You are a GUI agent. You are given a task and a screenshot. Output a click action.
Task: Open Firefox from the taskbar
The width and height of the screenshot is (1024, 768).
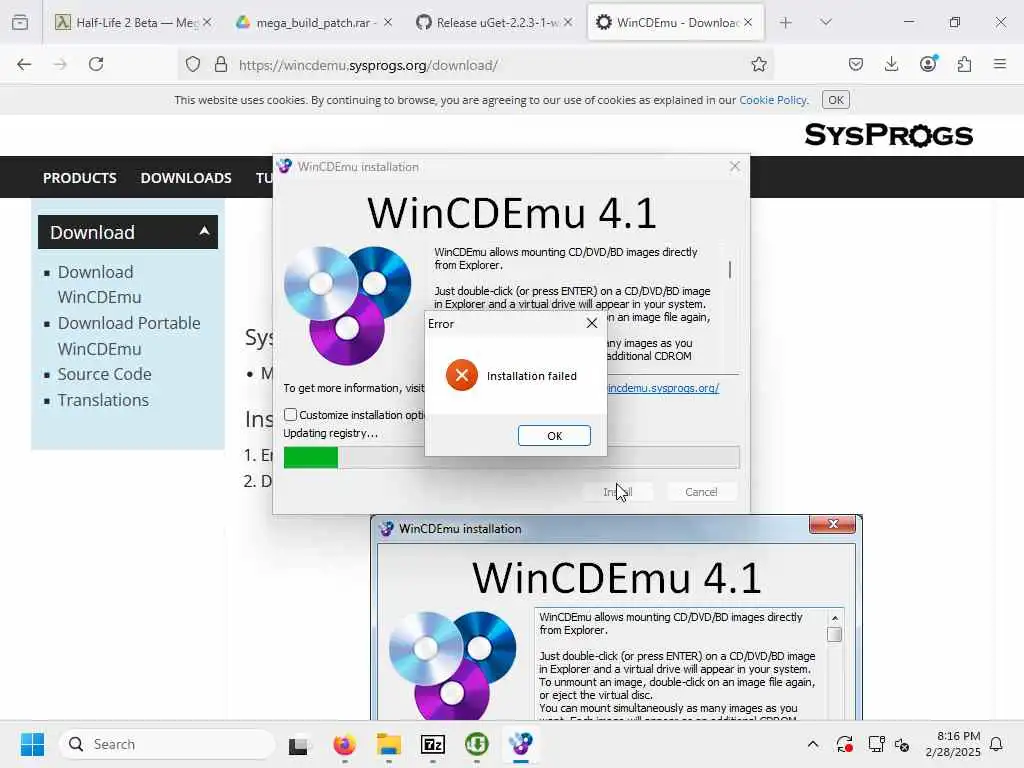coord(344,744)
